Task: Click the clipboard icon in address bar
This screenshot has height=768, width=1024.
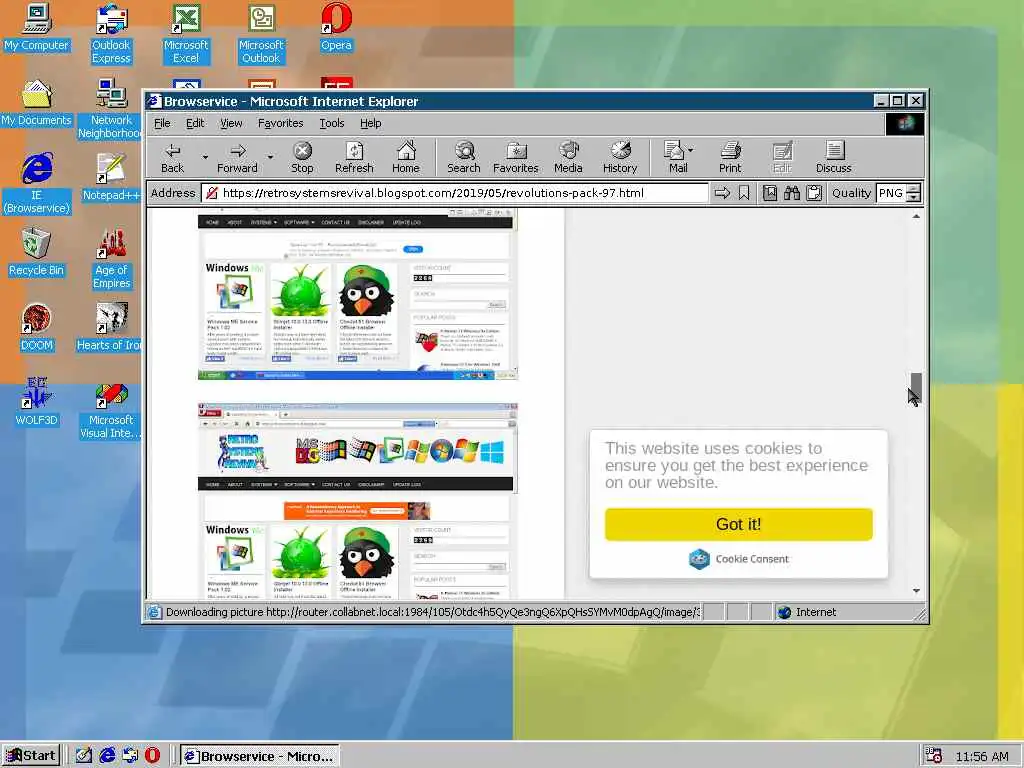Action: [814, 193]
